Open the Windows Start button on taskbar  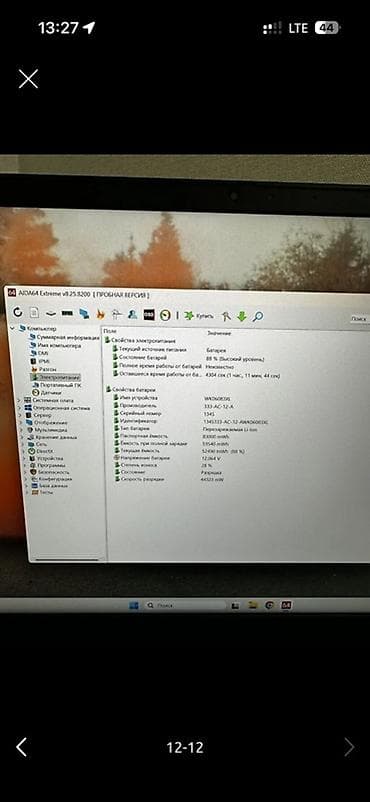pos(134,606)
